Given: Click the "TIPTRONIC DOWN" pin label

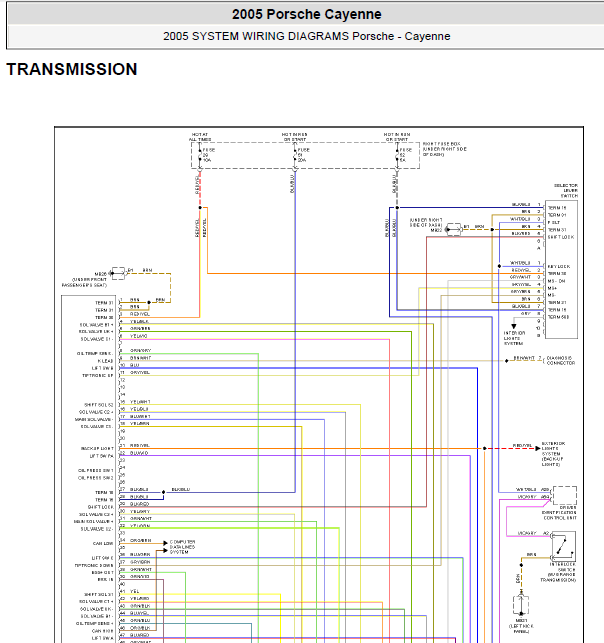Looking at the screenshot, I should (94, 565).
